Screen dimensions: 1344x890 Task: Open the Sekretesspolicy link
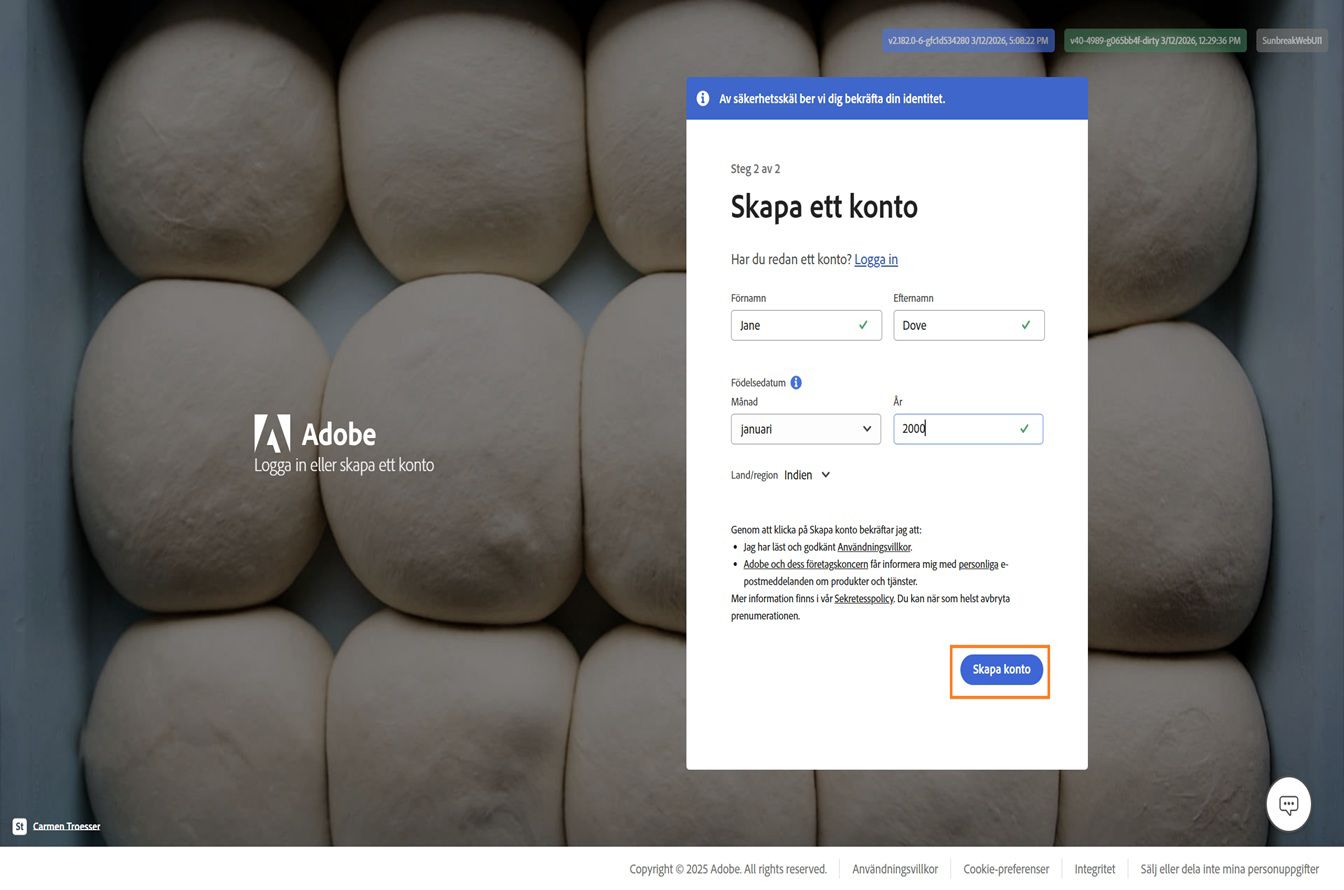click(x=863, y=598)
